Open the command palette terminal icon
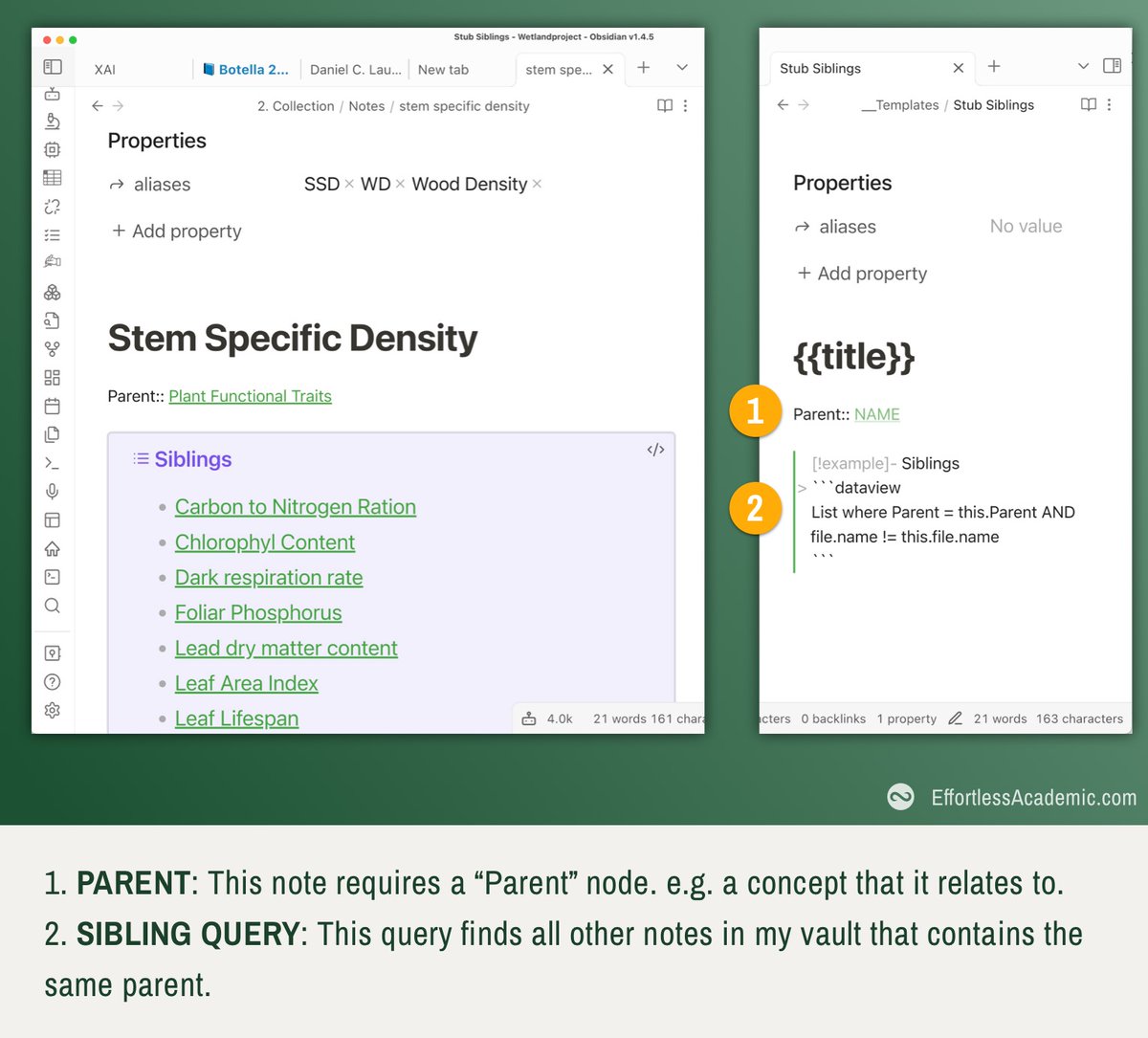Screen dimensions: 1148x1038 coord(53,463)
